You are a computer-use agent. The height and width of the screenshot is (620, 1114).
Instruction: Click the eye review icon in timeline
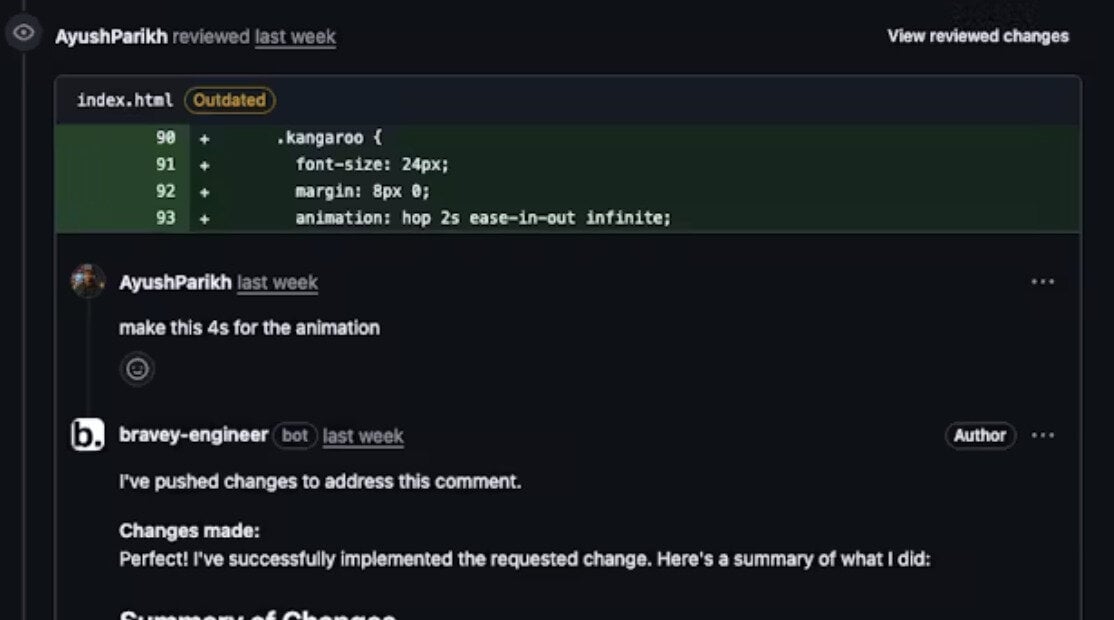(23, 33)
